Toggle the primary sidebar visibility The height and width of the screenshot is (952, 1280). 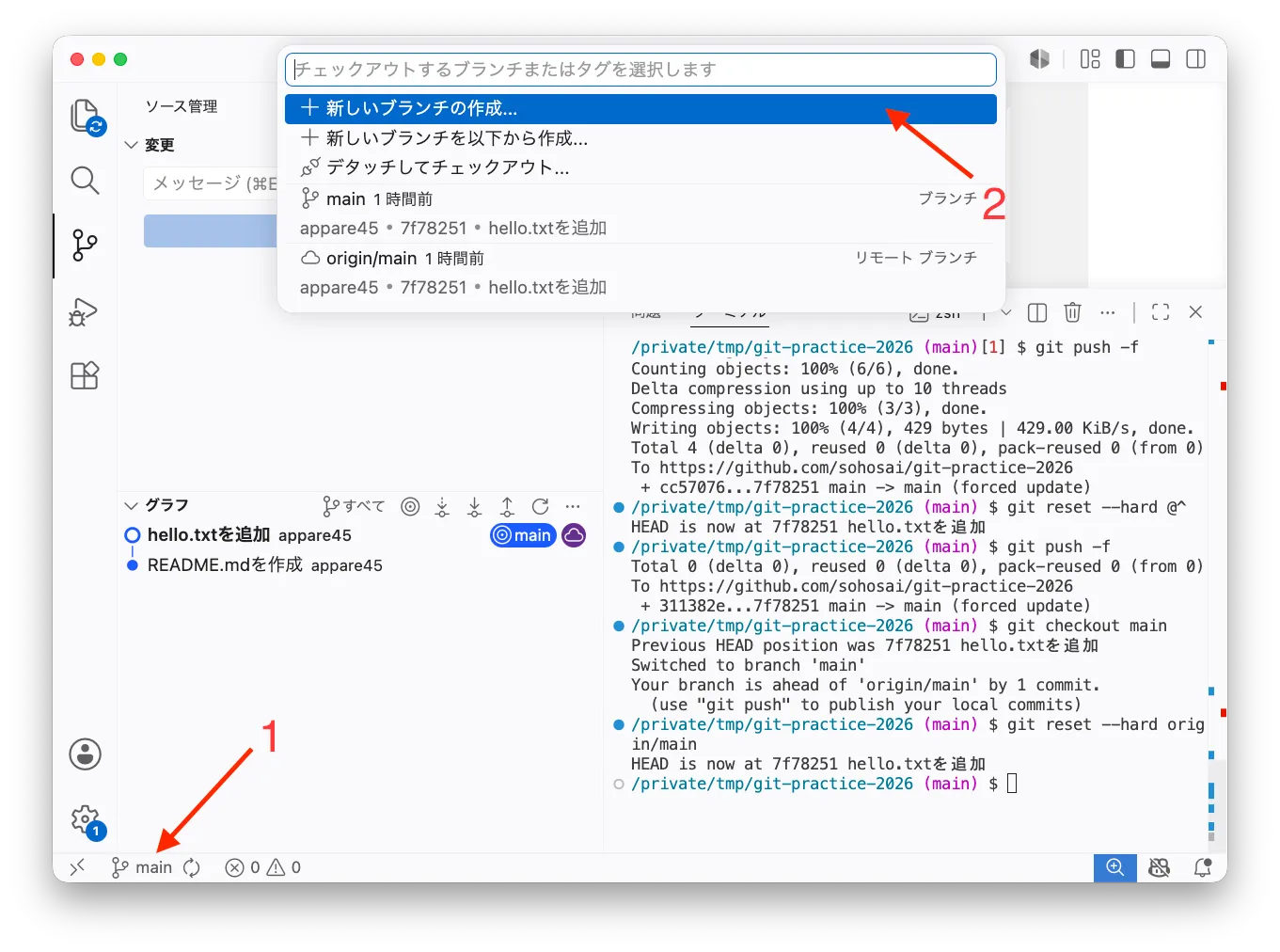click(1125, 59)
